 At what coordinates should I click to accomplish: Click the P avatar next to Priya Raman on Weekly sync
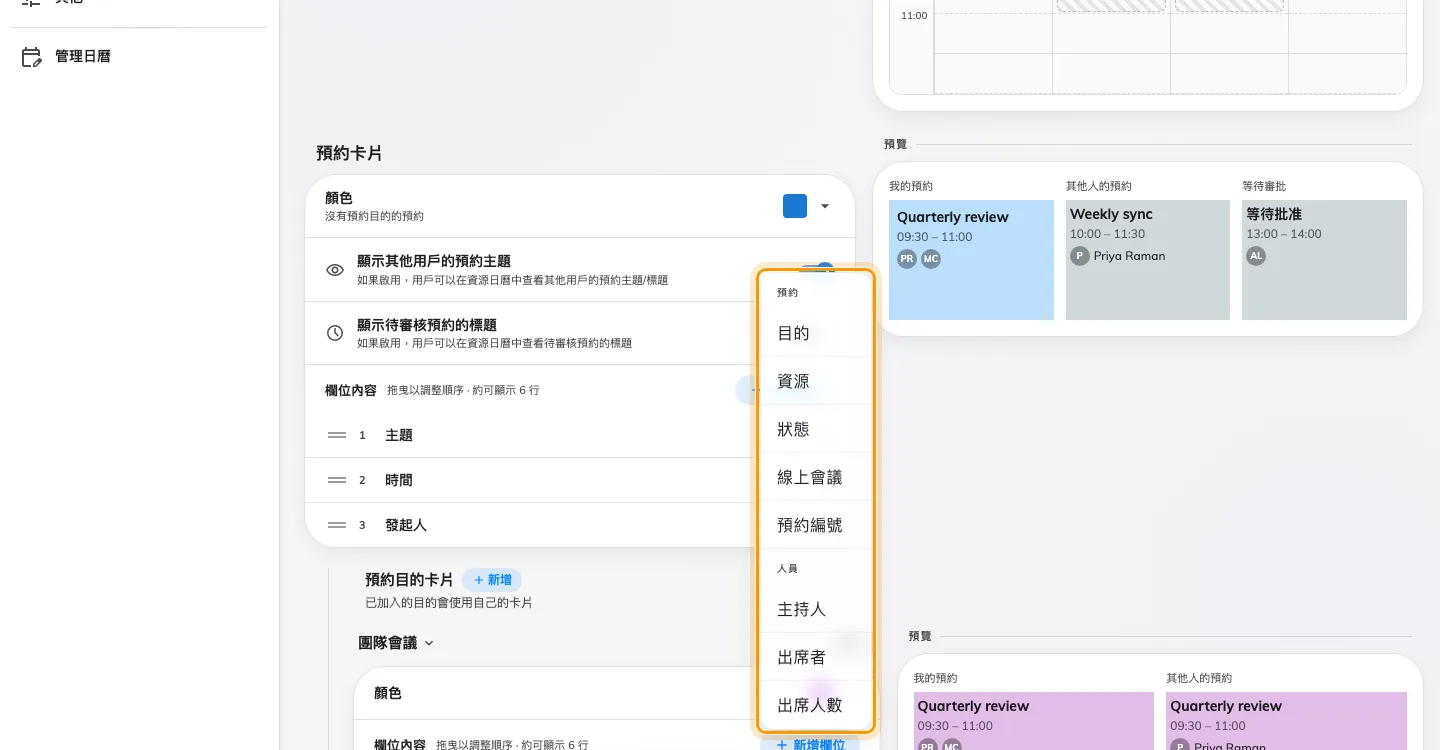[x=1079, y=256]
